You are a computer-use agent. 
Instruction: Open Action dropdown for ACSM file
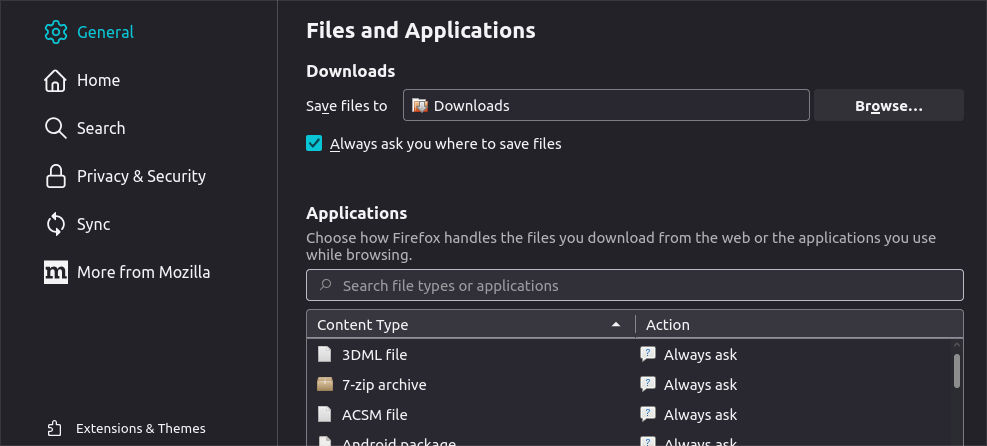point(790,415)
